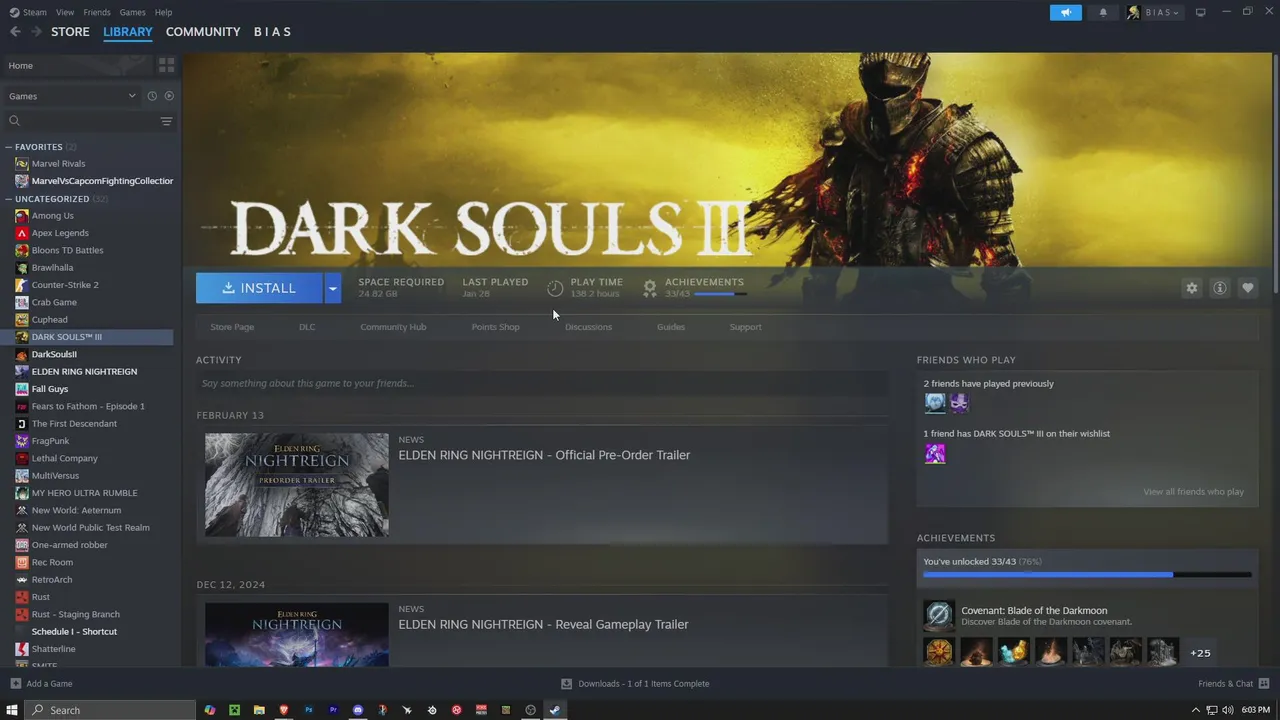The width and height of the screenshot is (1280, 720).
Task: Open the notifications bell
Action: pos(1103,12)
